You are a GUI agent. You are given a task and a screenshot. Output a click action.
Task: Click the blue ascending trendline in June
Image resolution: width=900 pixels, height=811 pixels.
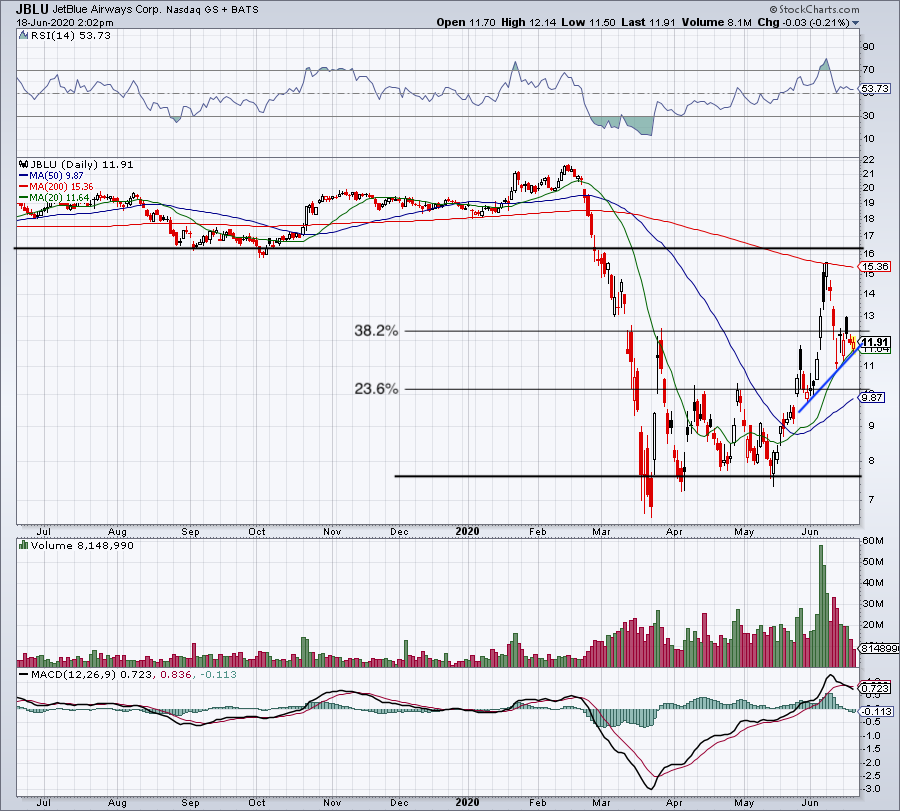click(829, 378)
